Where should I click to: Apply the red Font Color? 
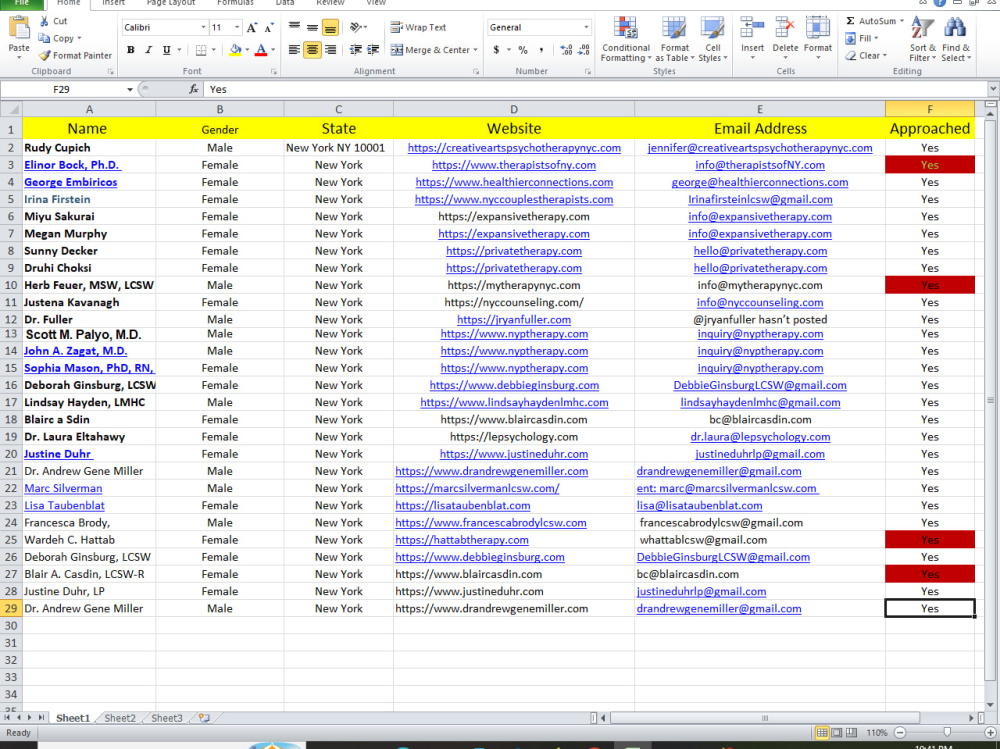[261, 50]
